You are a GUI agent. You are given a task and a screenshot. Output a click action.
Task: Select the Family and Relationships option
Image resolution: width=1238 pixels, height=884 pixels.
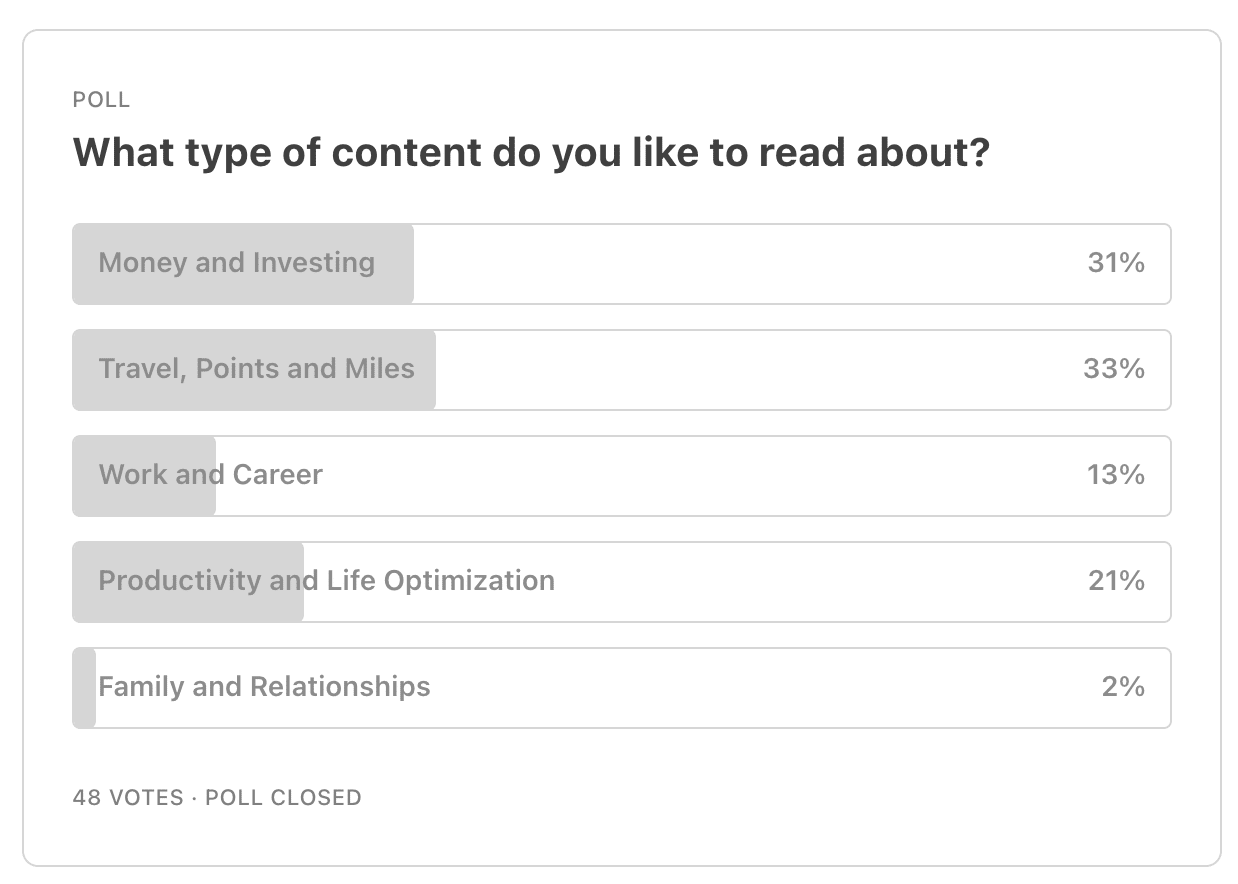click(x=621, y=688)
